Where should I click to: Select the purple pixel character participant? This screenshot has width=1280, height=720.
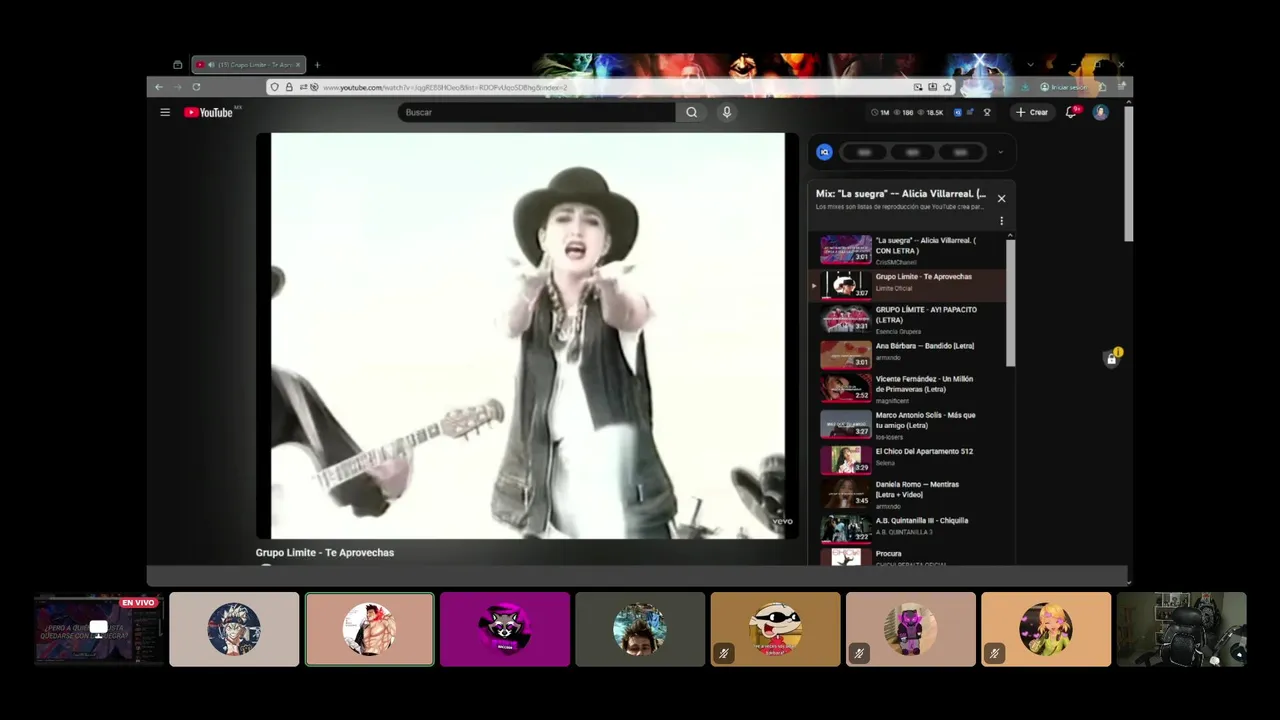(x=911, y=629)
